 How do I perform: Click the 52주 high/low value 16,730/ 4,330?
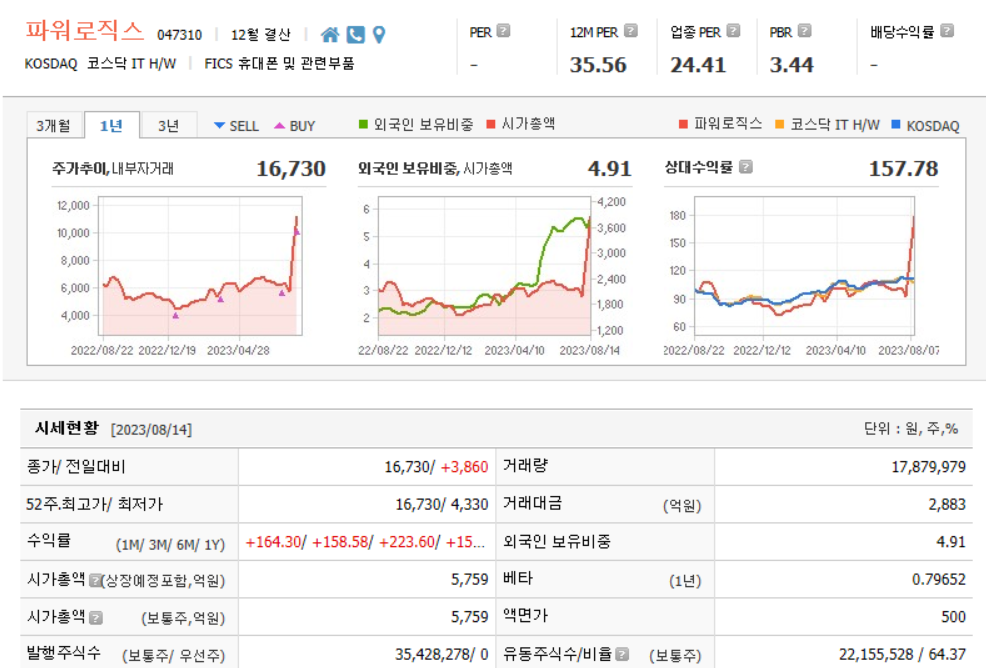(x=441, y=504)
